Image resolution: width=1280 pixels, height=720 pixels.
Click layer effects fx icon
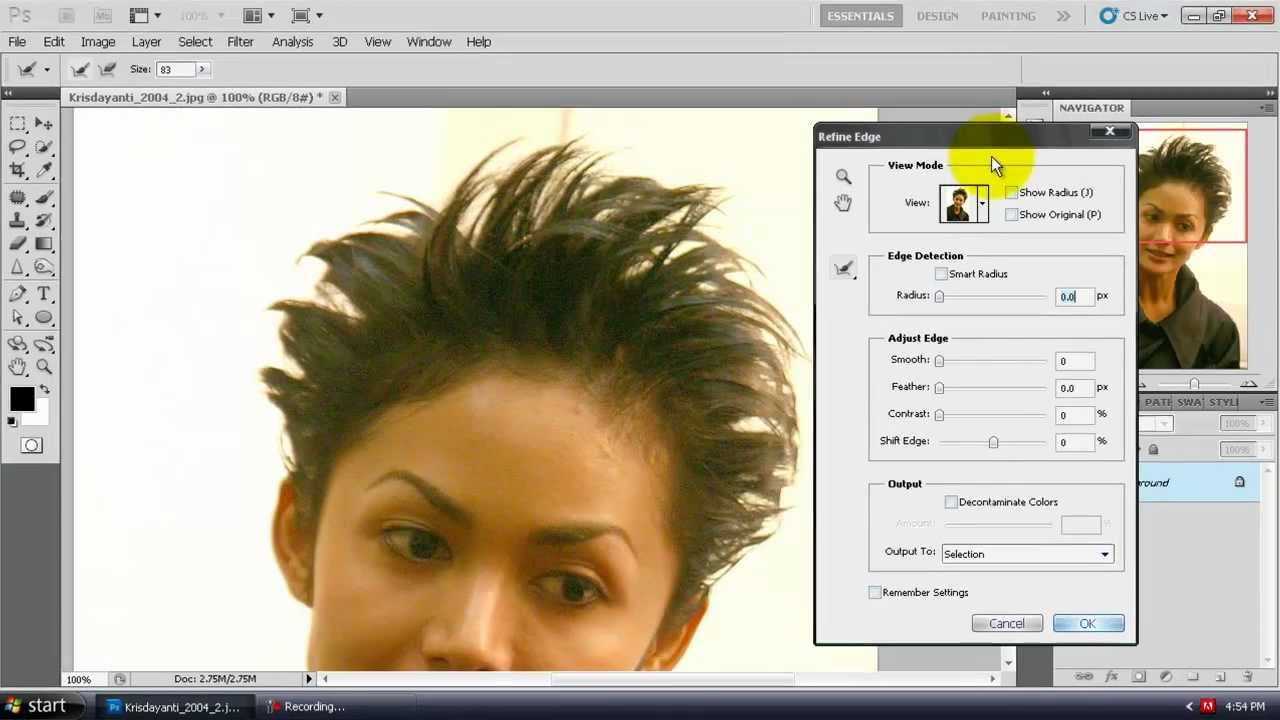coord(1111,677)
